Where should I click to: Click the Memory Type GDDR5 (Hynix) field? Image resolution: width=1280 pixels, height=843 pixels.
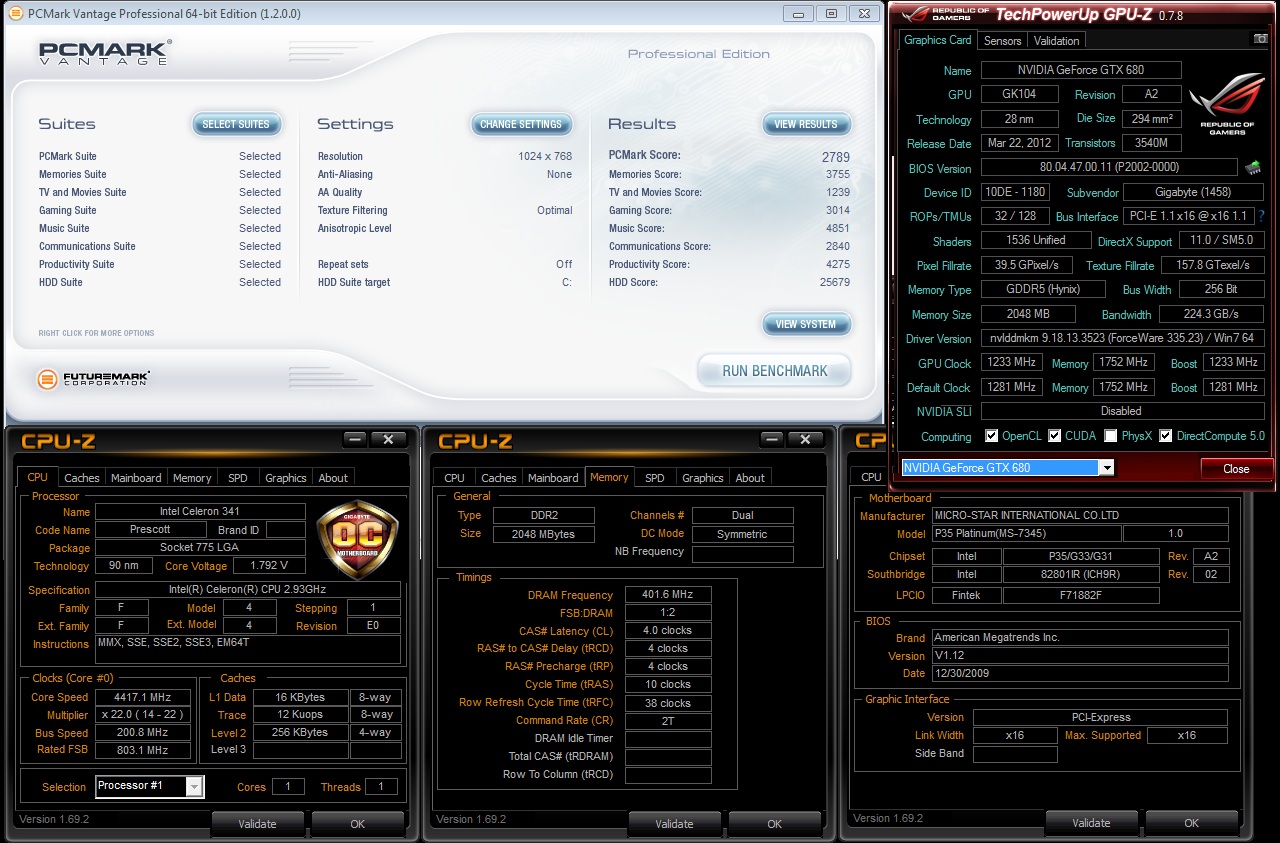pyautogui.click(x=1043, y=289)
